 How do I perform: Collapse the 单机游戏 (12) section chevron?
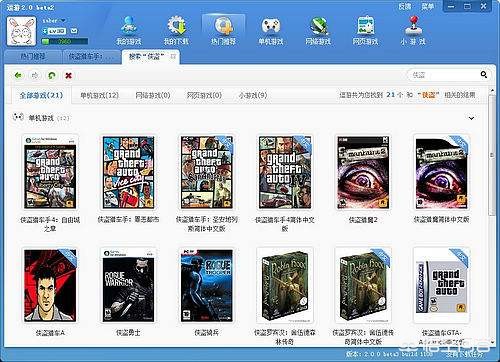pos(471,118)
